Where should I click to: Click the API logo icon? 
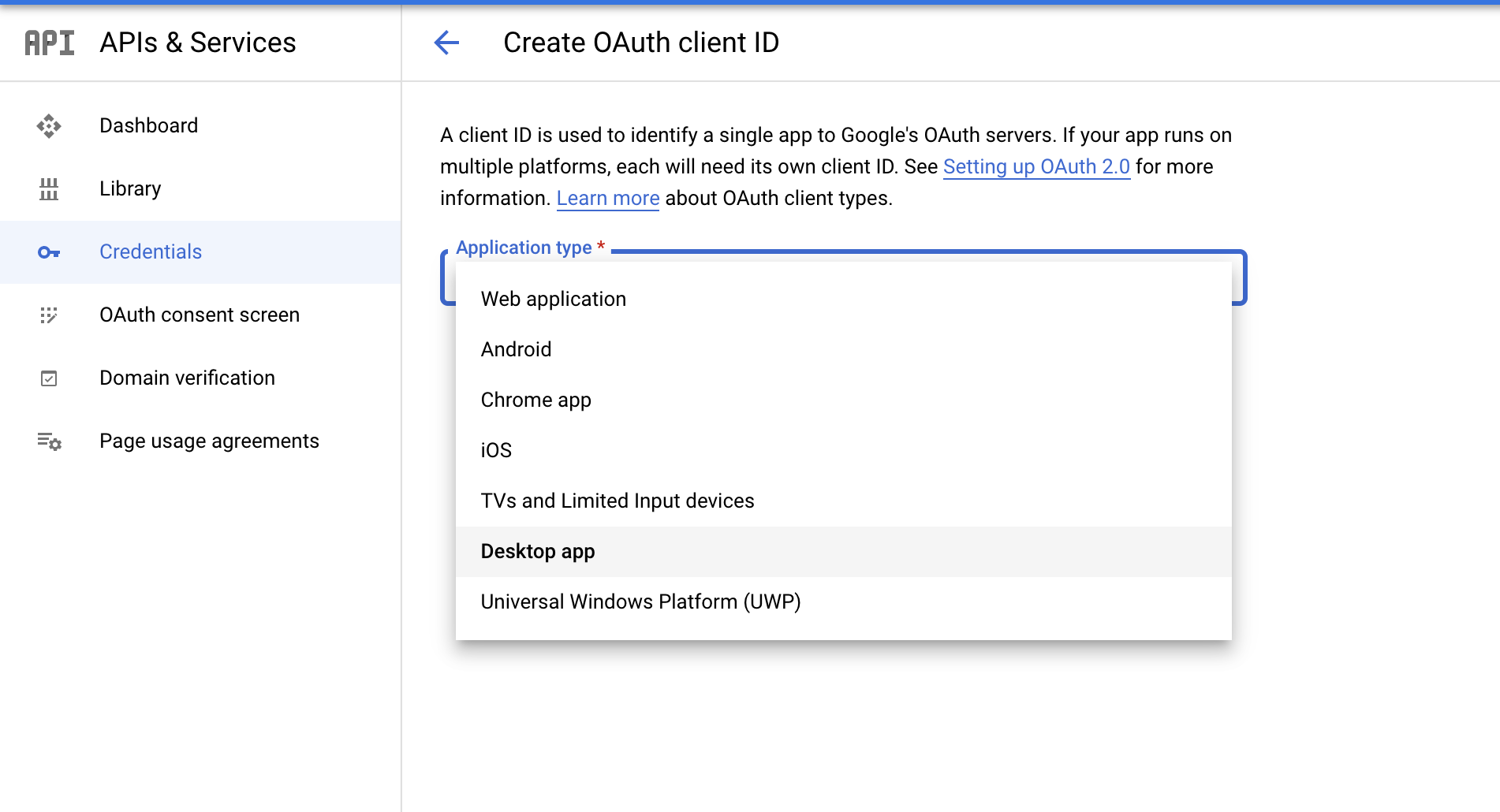click(x=50, y=43)
